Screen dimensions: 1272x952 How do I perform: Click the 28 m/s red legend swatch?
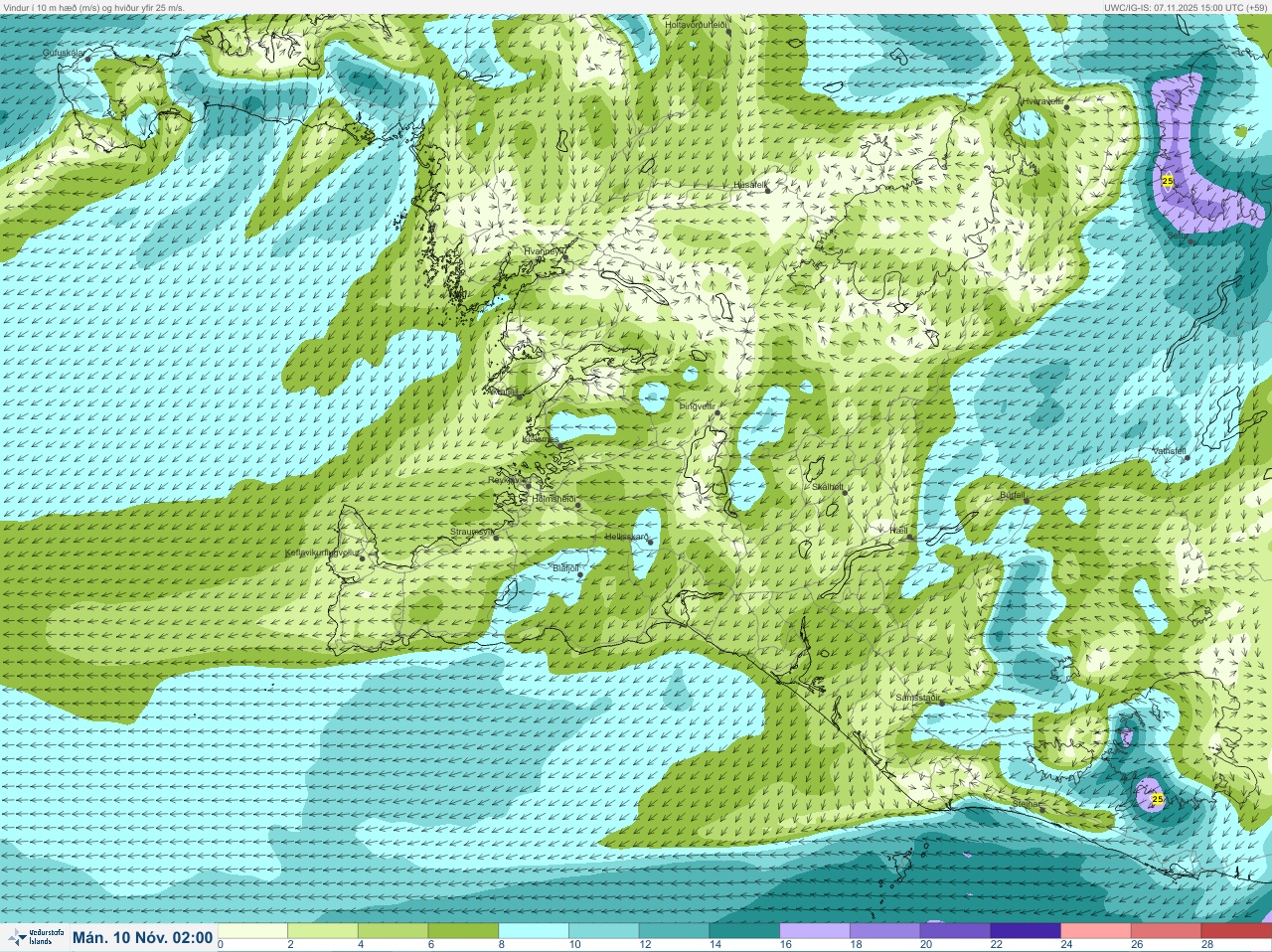[1236, 931]
